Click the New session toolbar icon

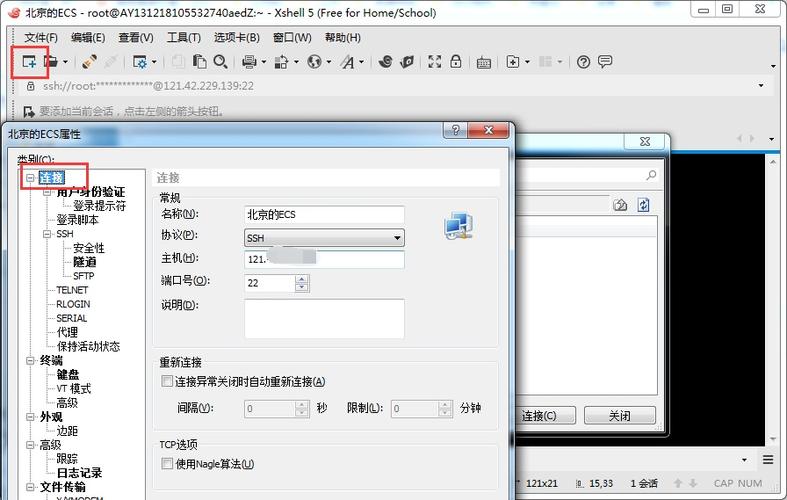[x=29, y=62]
